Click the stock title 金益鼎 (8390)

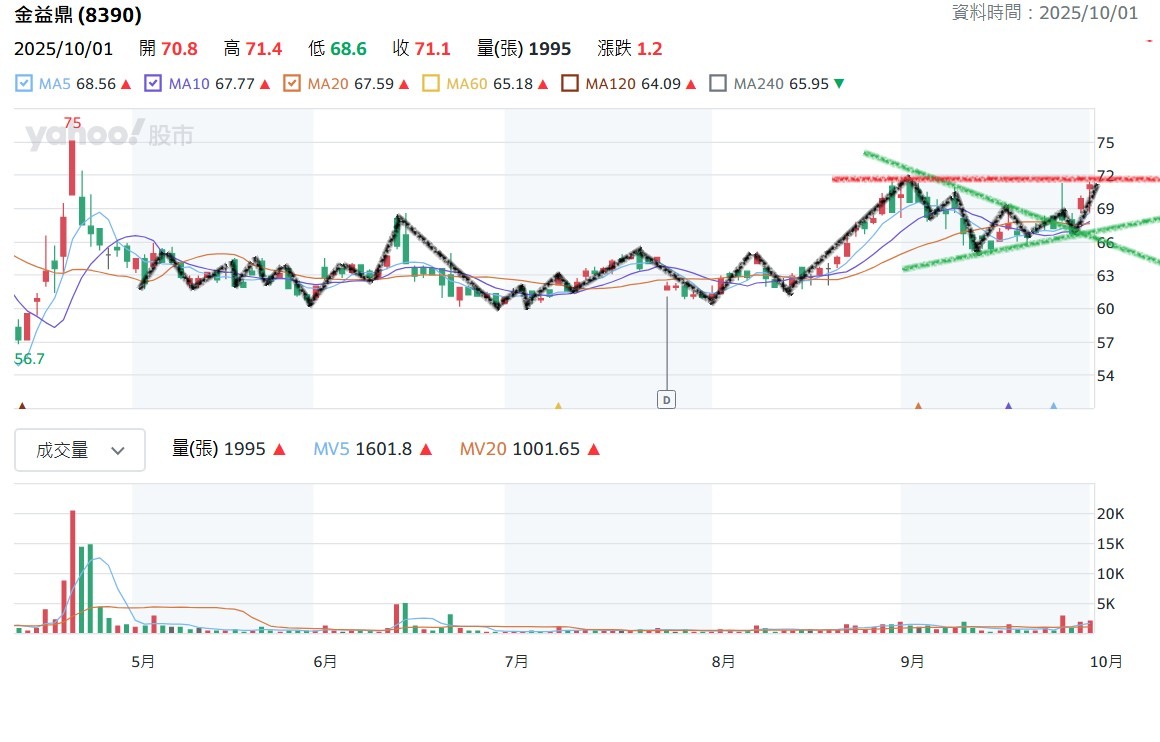tap(78, 15)
